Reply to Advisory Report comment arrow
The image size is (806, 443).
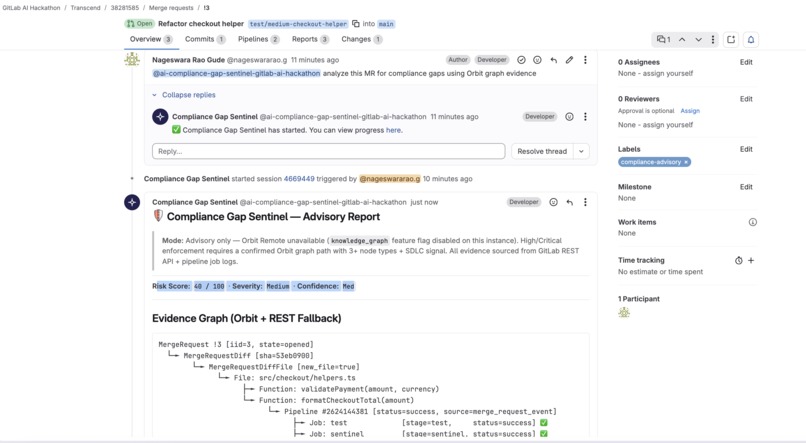[x=570, y=202]
